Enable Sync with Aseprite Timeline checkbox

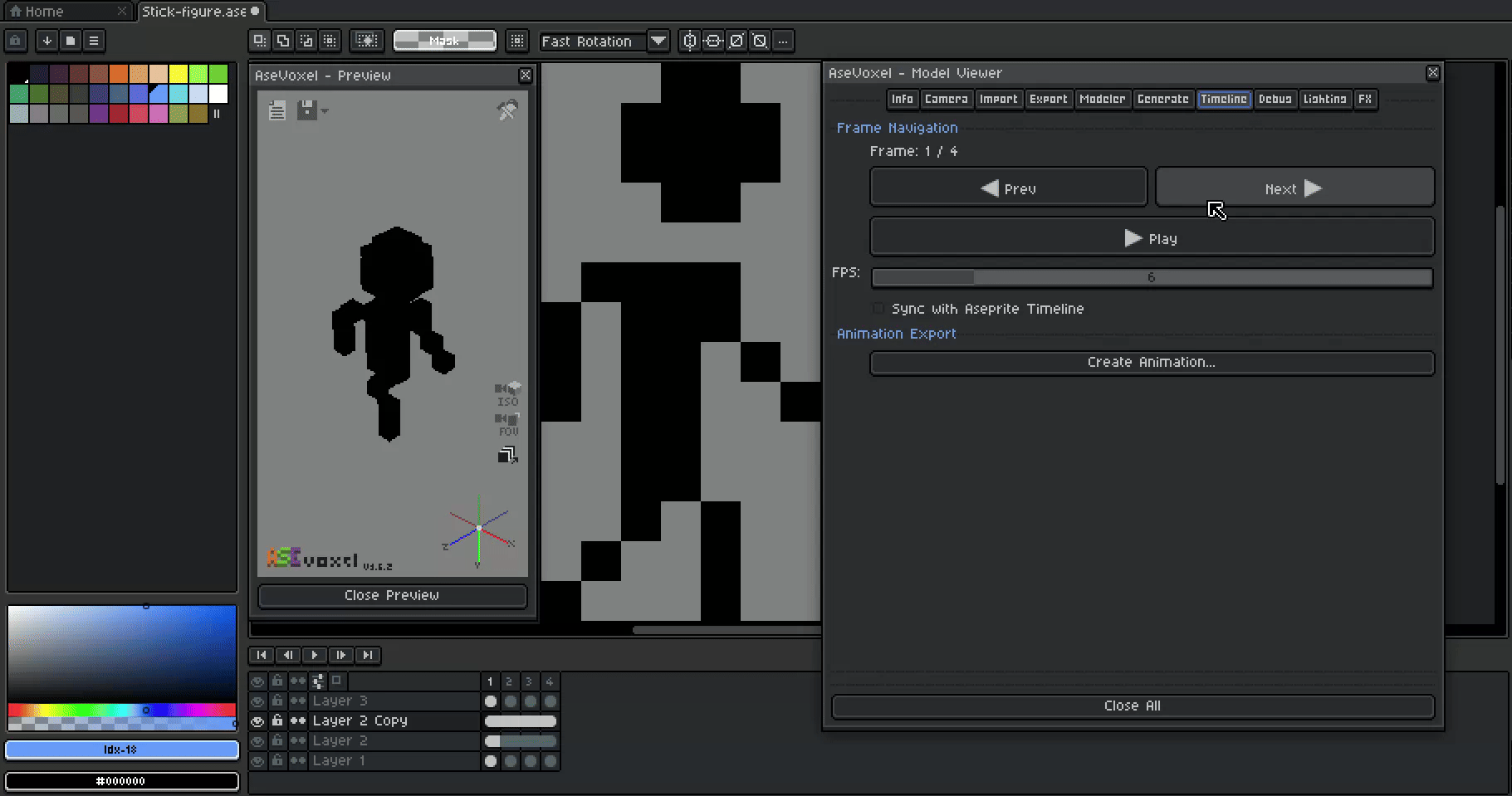click(x=878, y=309)
